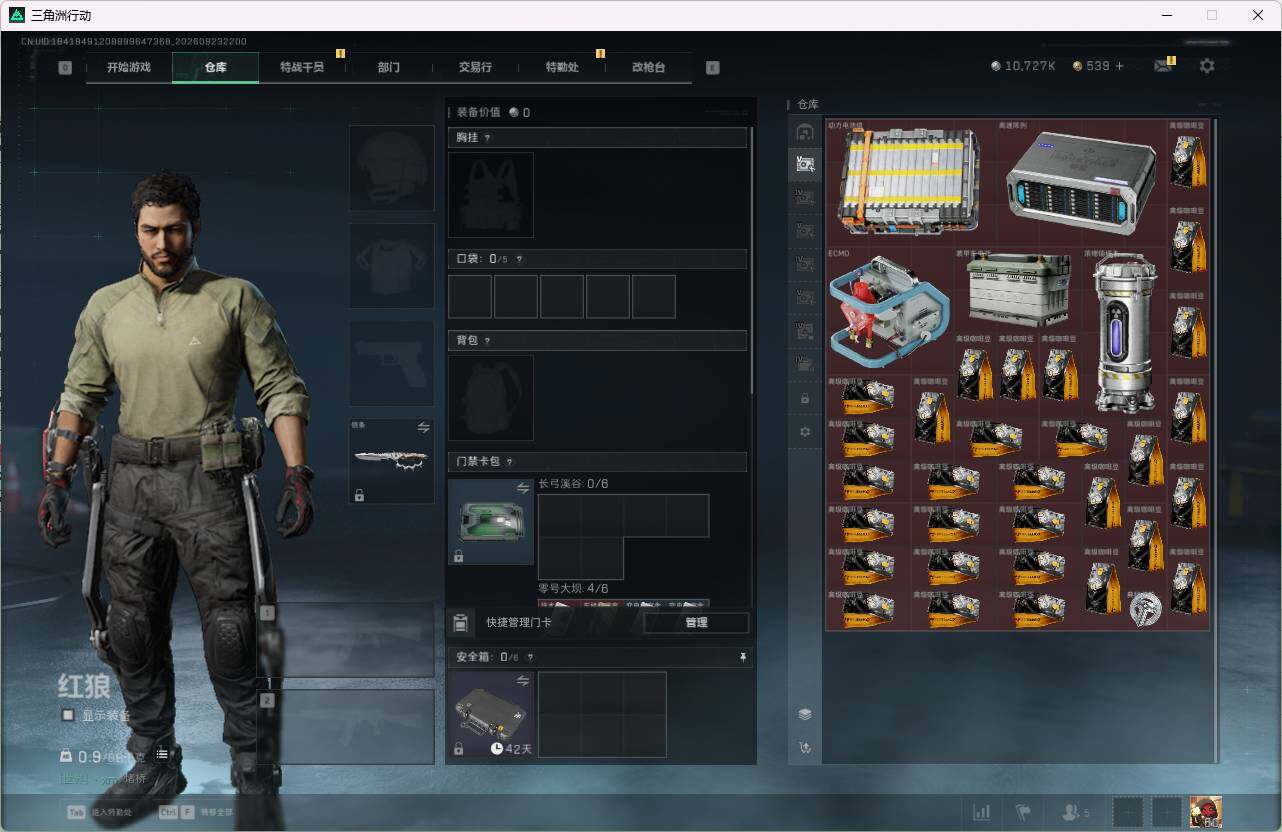This screenshot has height=832, width=1282.
Task: Click the 539 premium currency balance
Action: pos(1091,66)
